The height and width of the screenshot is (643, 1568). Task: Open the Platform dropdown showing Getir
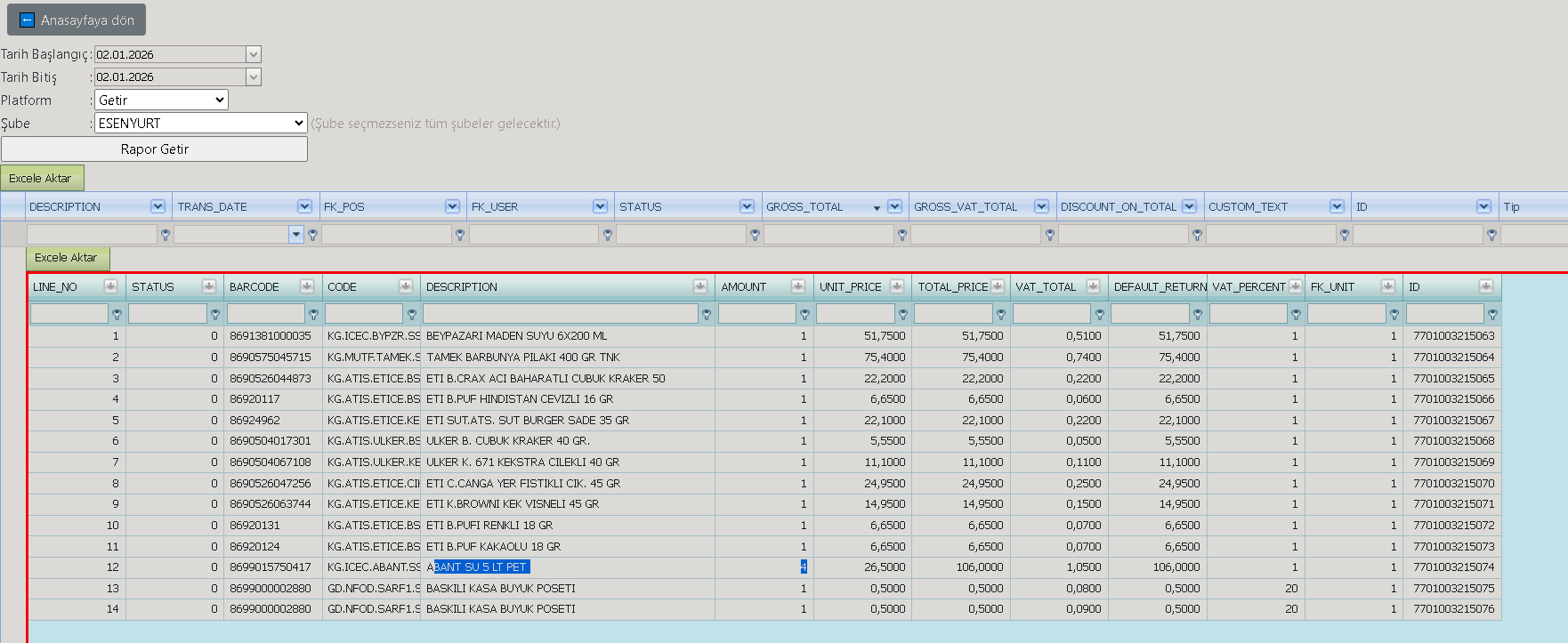click(161, 100)
